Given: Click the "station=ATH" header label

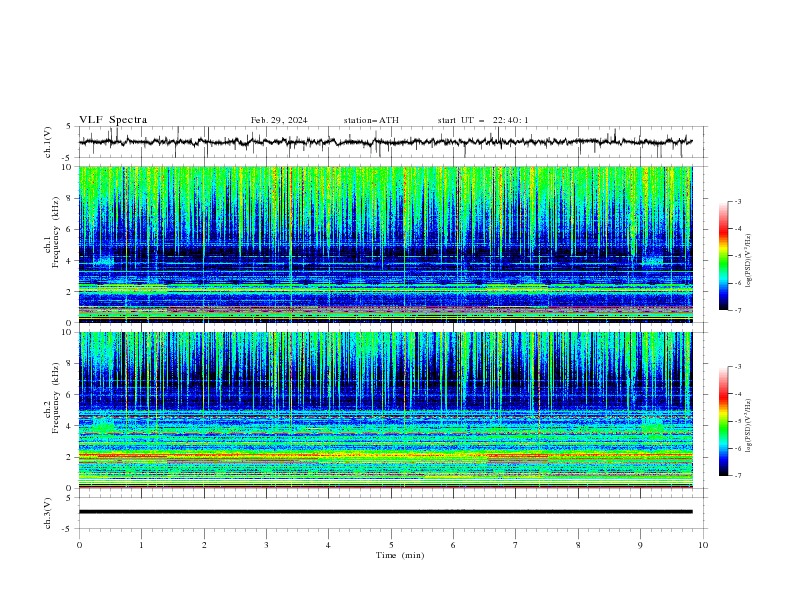Looking at the screenshot, I should [x=371, y=120].
